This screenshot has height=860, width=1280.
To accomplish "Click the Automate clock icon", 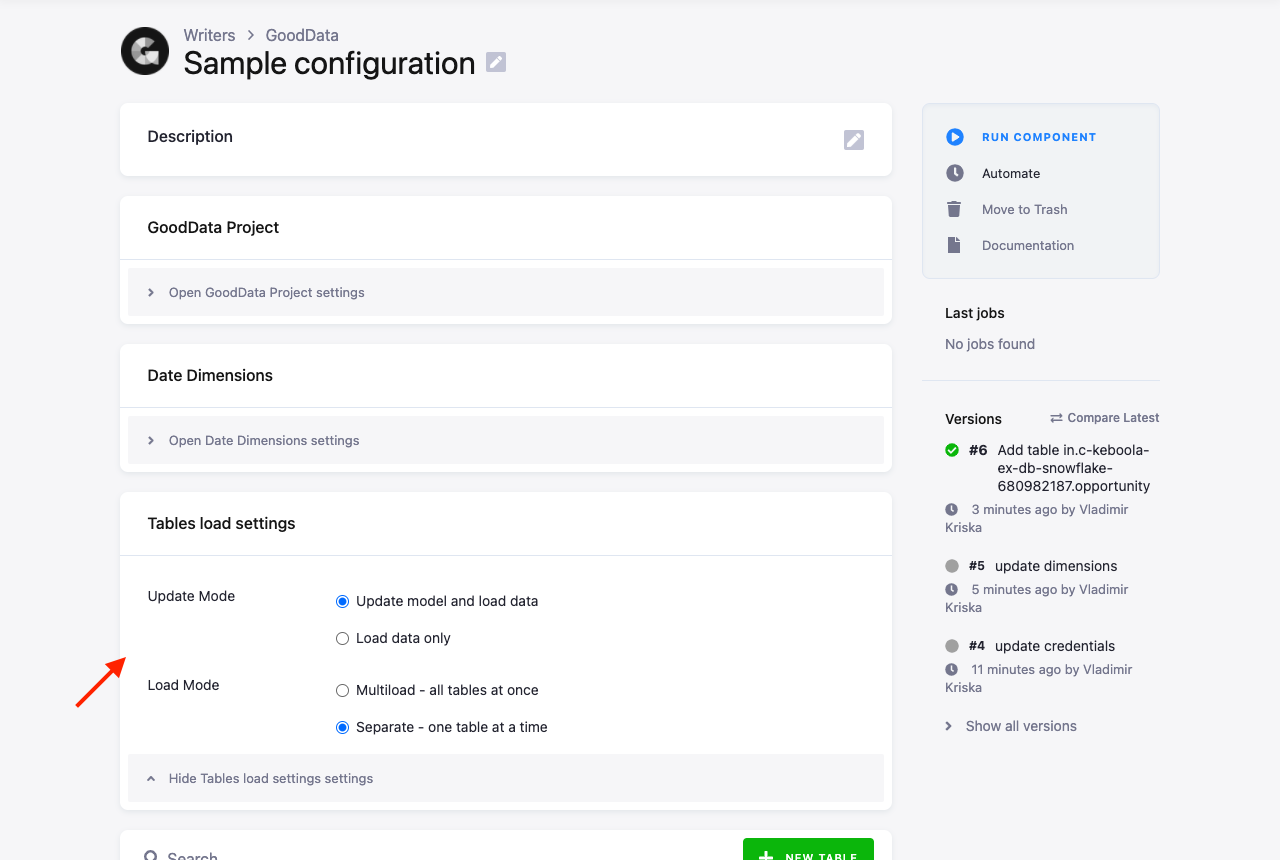I will coord(955,173).
